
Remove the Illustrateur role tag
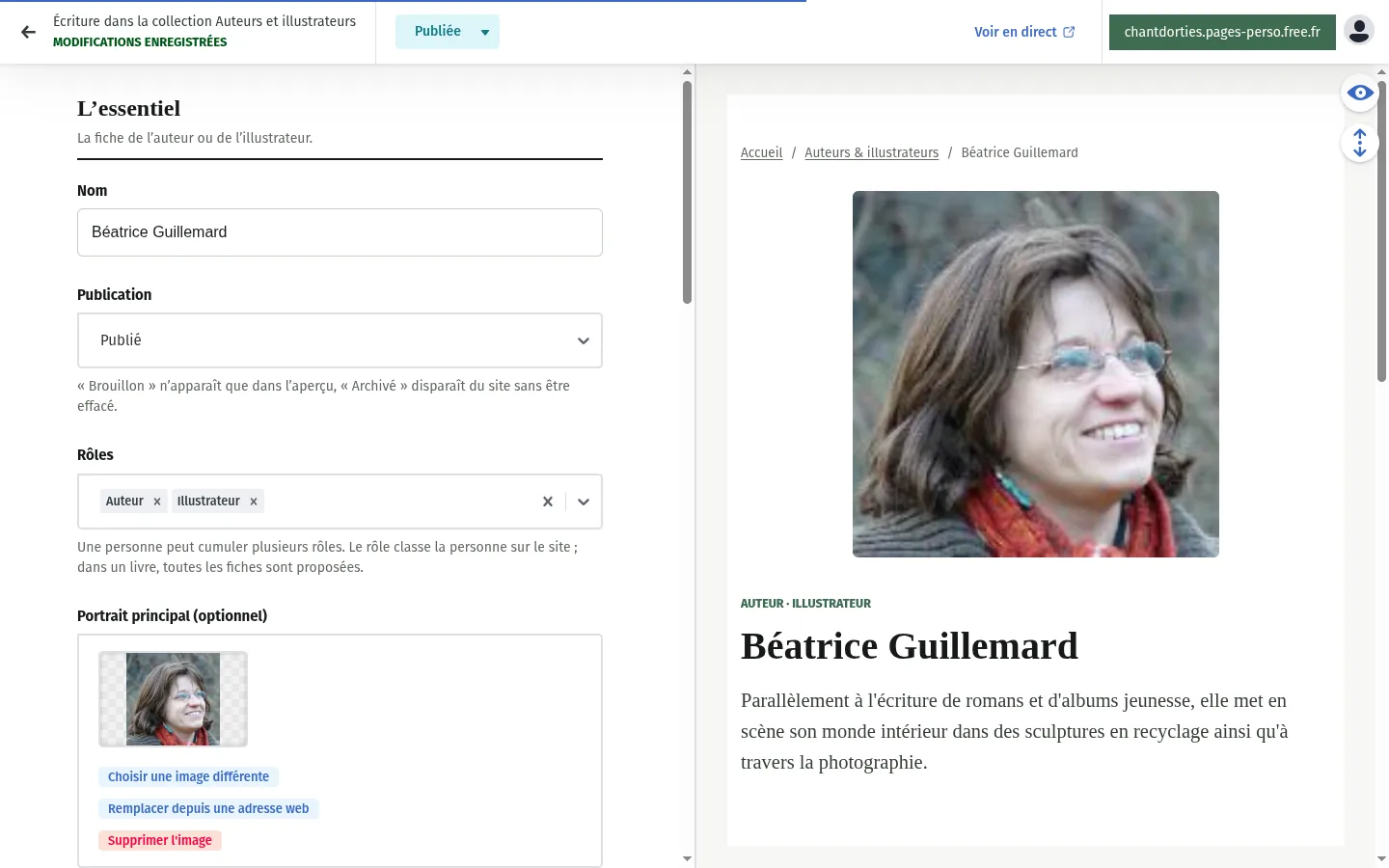coord(254,502)
